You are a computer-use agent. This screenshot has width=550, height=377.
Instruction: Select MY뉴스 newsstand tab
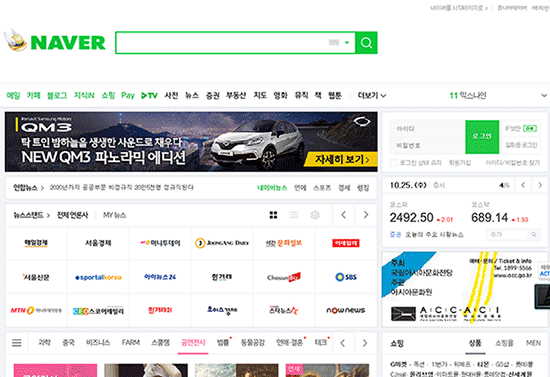tap(114, 215)
